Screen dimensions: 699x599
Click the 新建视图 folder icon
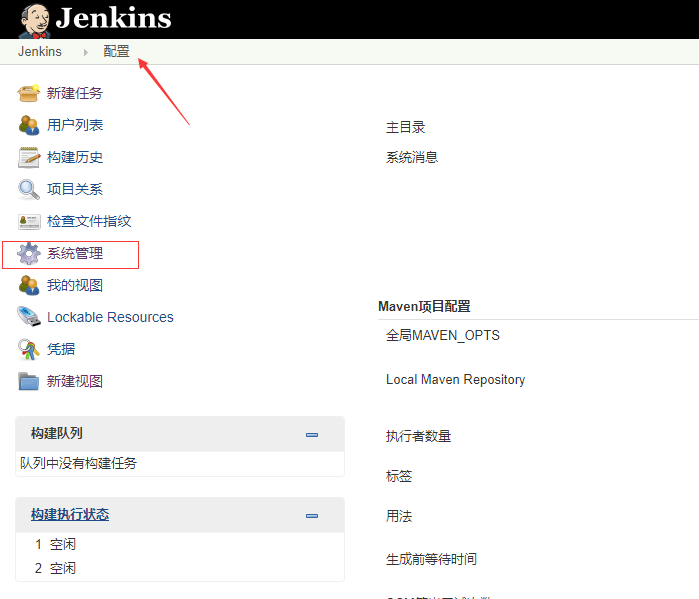(29, 382)
